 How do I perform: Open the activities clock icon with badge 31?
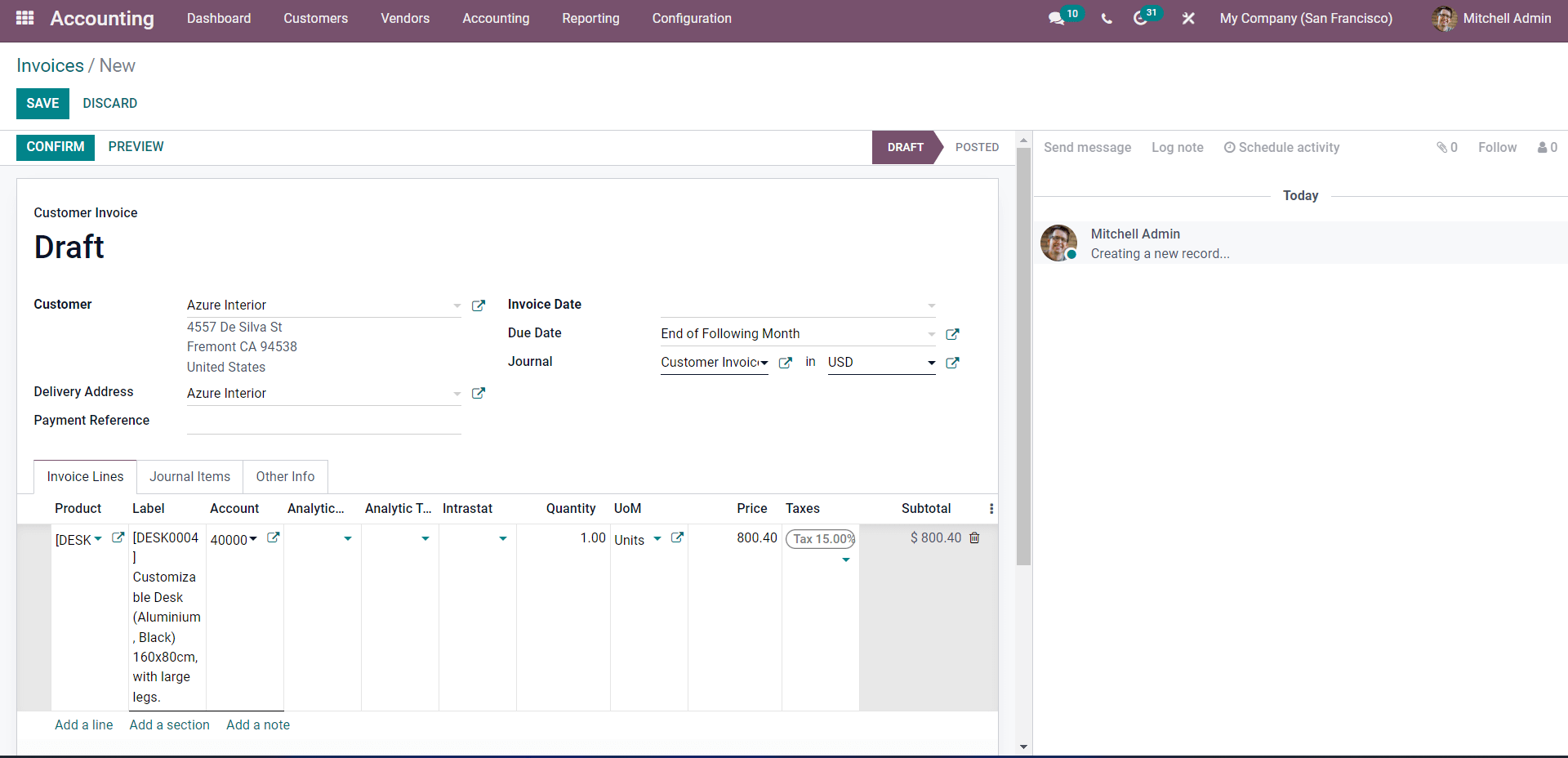(1141, 18)
